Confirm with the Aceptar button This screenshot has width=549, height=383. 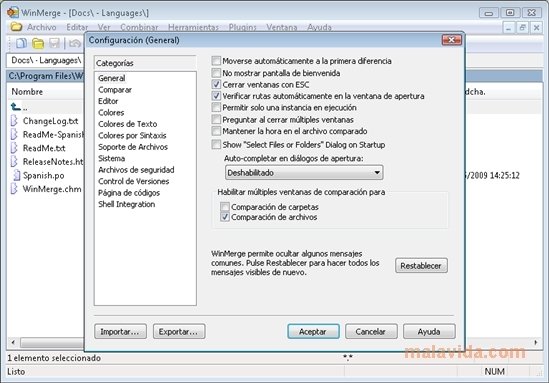coord(313,331)
